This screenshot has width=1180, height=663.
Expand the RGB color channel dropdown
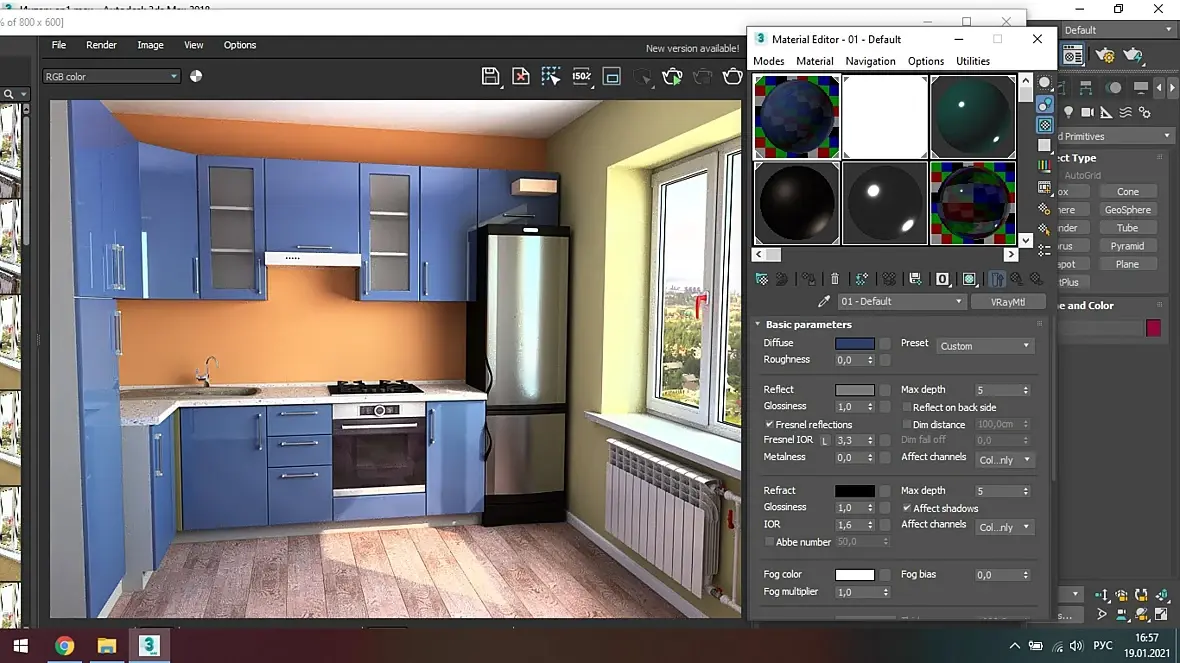tap(111, 77)
